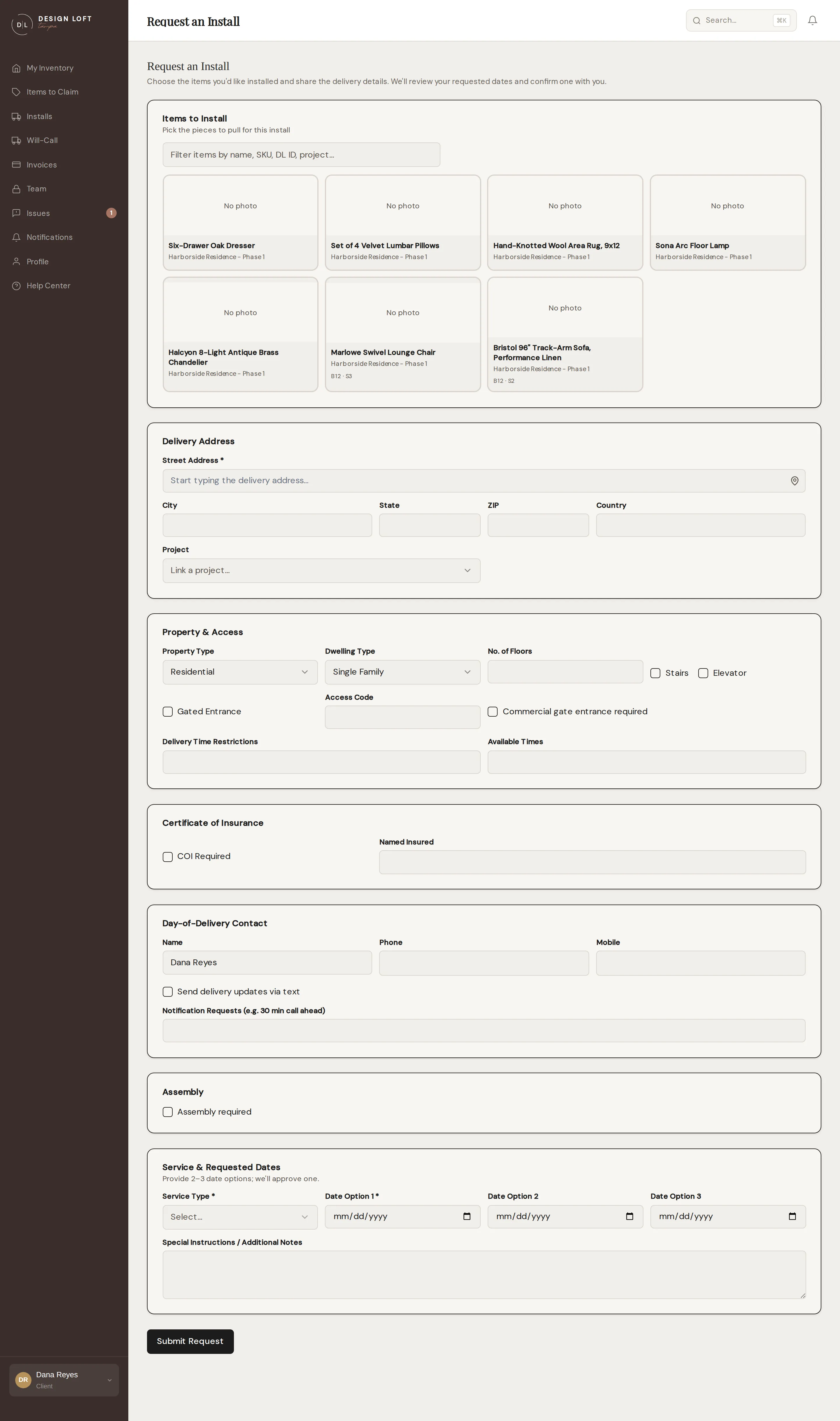
Task: Click the DR user avatar
Action: (x=23, y=1380)
